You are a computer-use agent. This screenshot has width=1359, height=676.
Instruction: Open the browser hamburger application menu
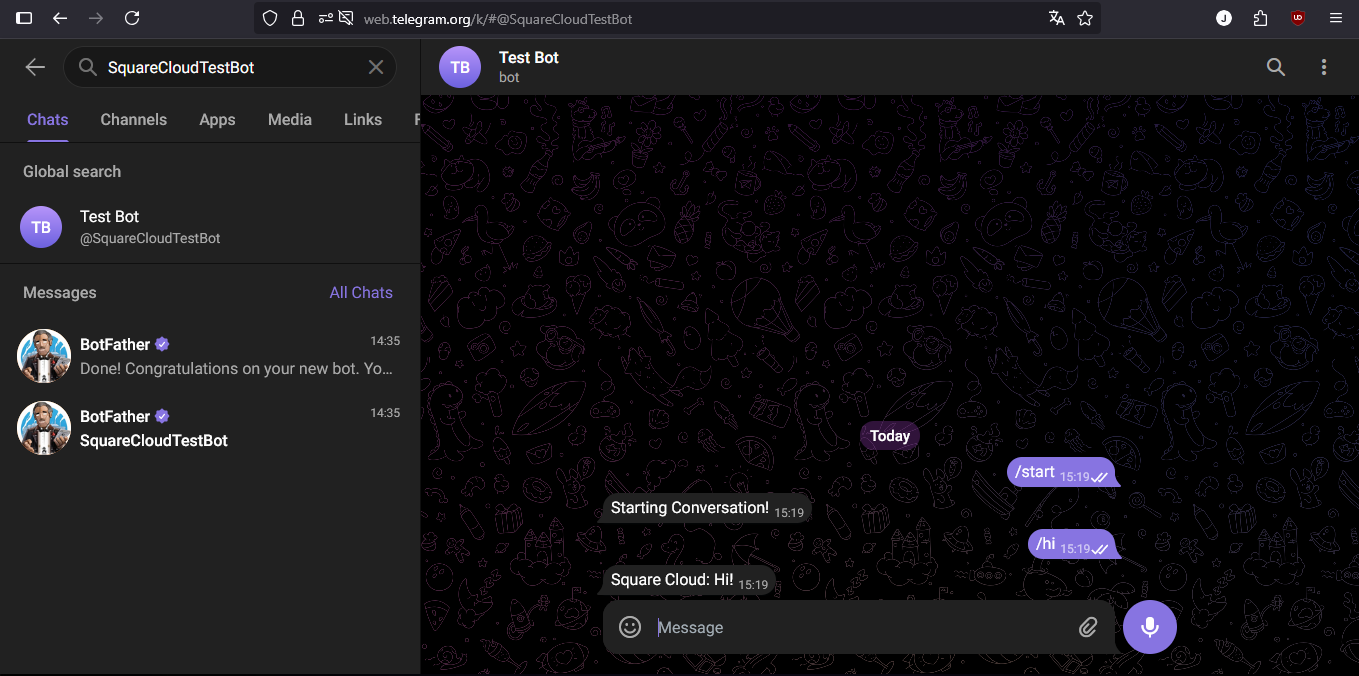pos(1336,18)
